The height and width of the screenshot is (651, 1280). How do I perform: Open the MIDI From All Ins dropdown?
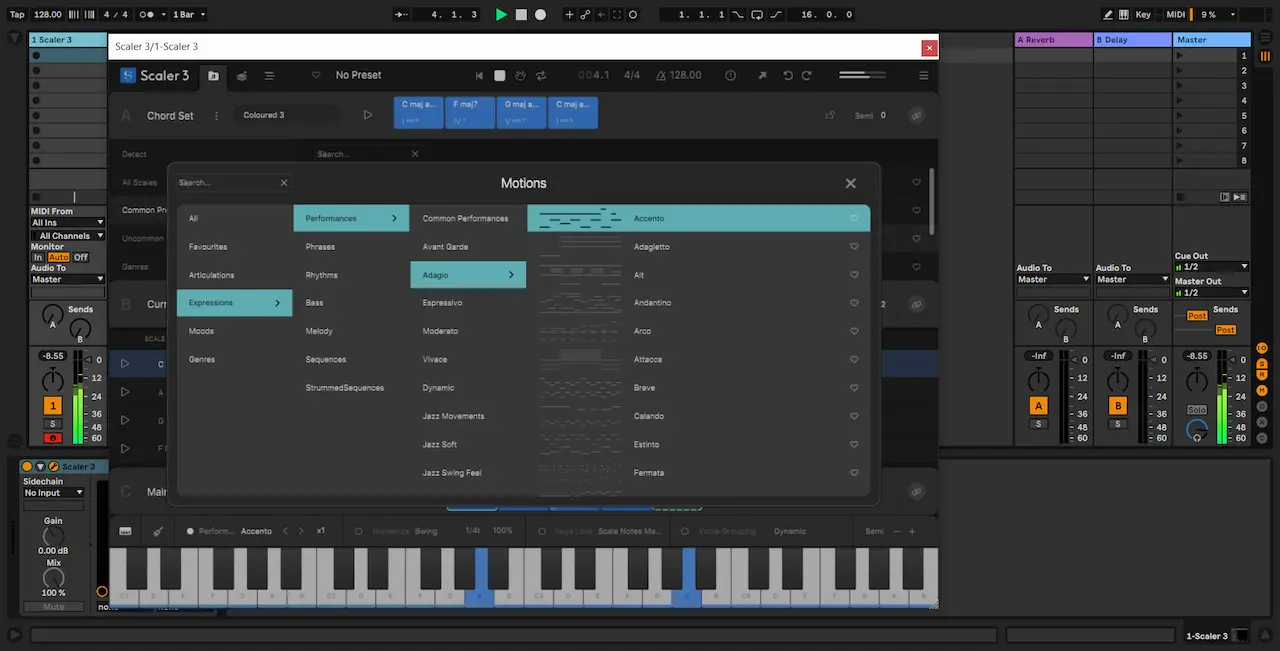click(67, 222)
